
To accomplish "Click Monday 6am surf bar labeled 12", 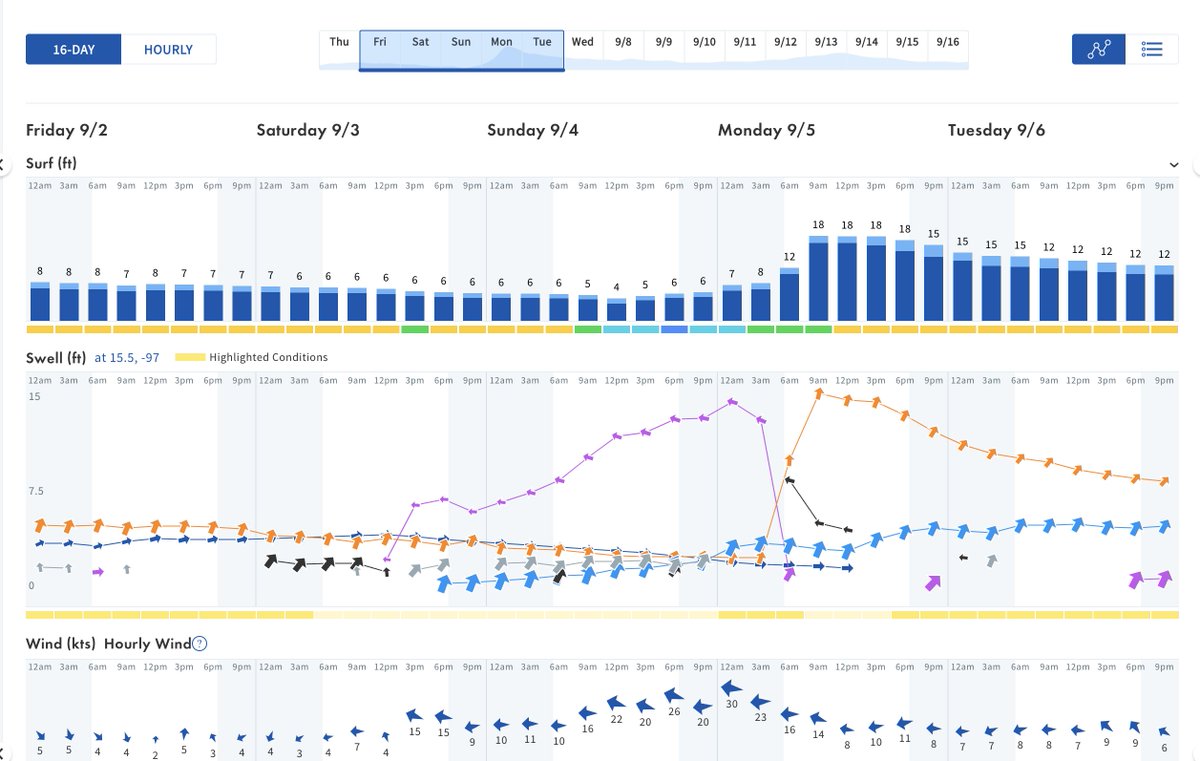I will coord(789,294).
